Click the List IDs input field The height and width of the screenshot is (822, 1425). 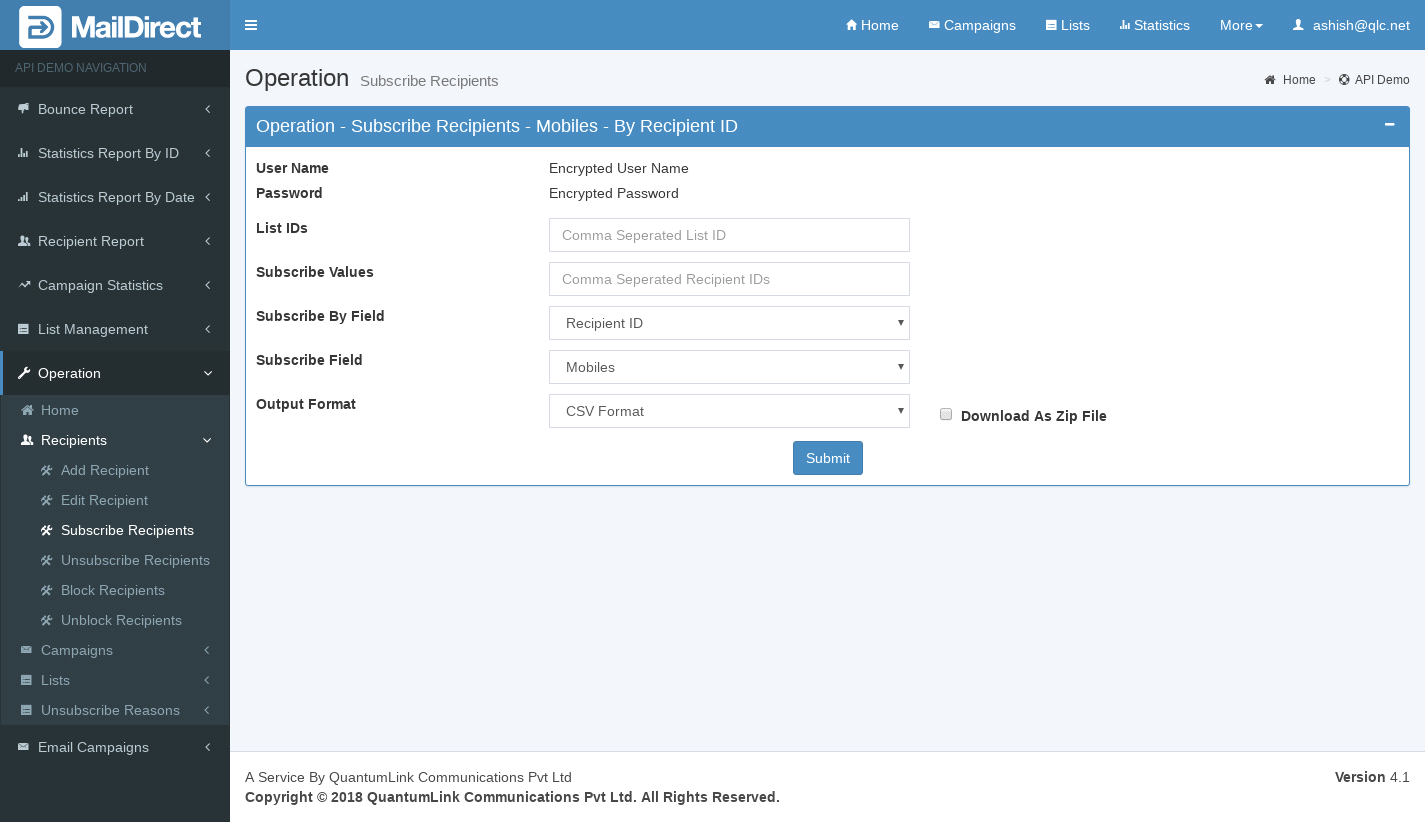click(x=729, y=235)
